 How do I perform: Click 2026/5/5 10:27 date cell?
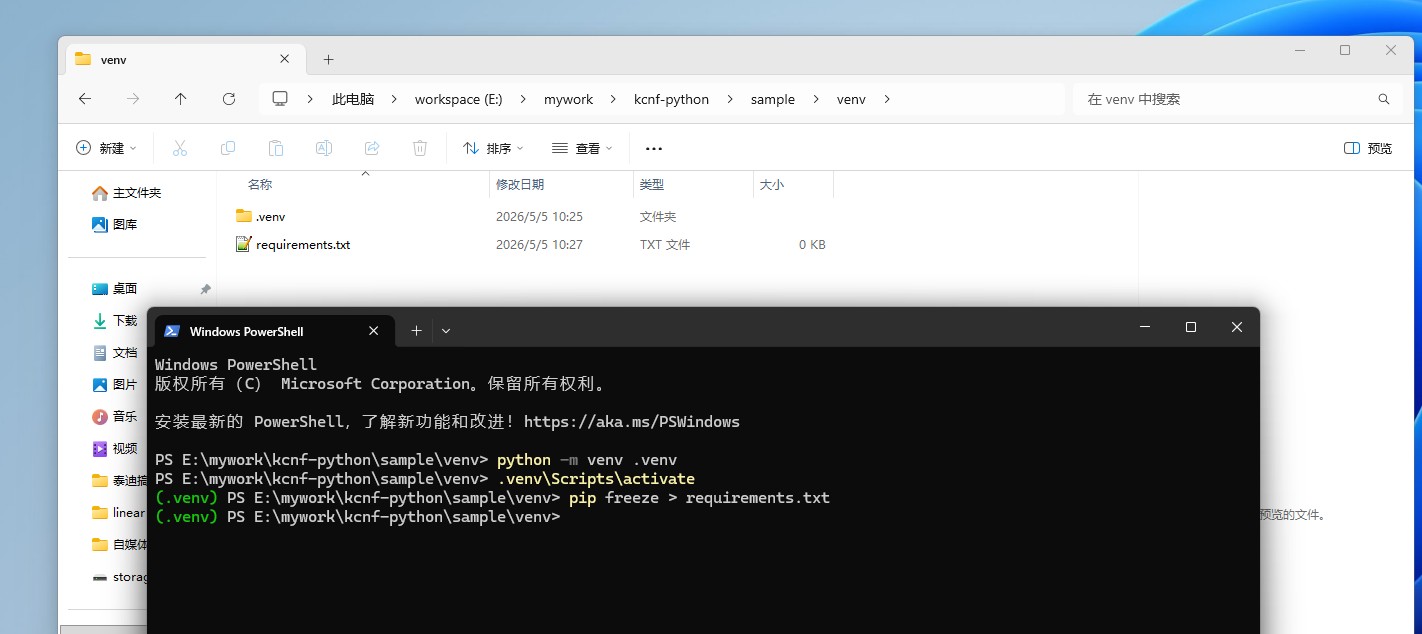pyautogui.click(x=539, y=244)
